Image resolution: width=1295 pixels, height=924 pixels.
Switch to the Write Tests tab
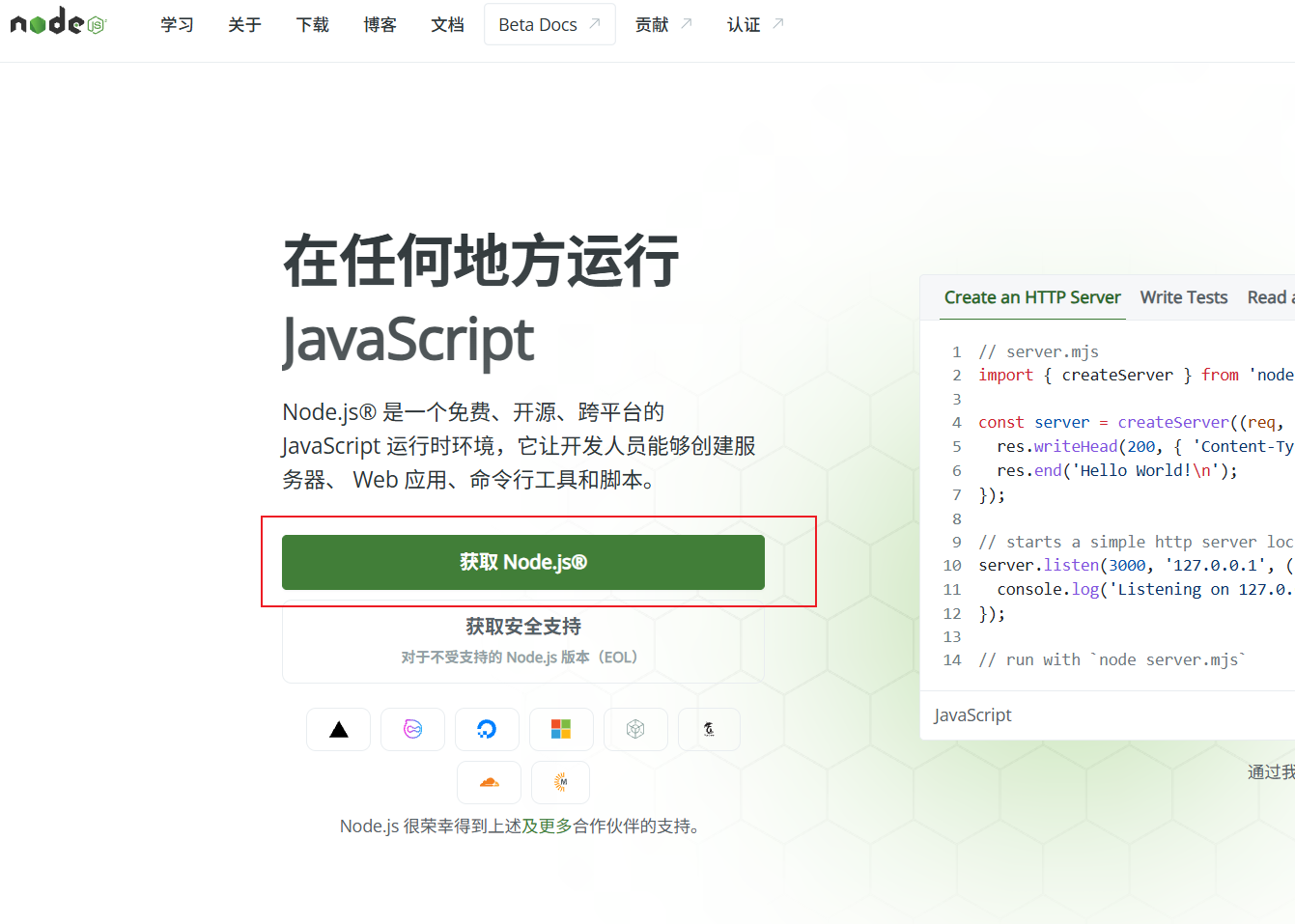coord(1184,297)
